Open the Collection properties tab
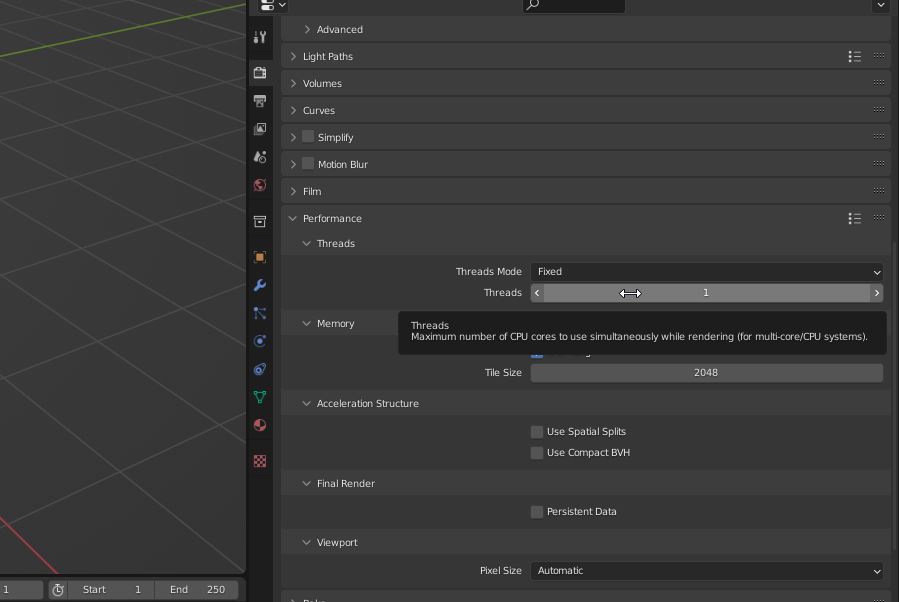The image size is (899, 602). pos(260,221)
